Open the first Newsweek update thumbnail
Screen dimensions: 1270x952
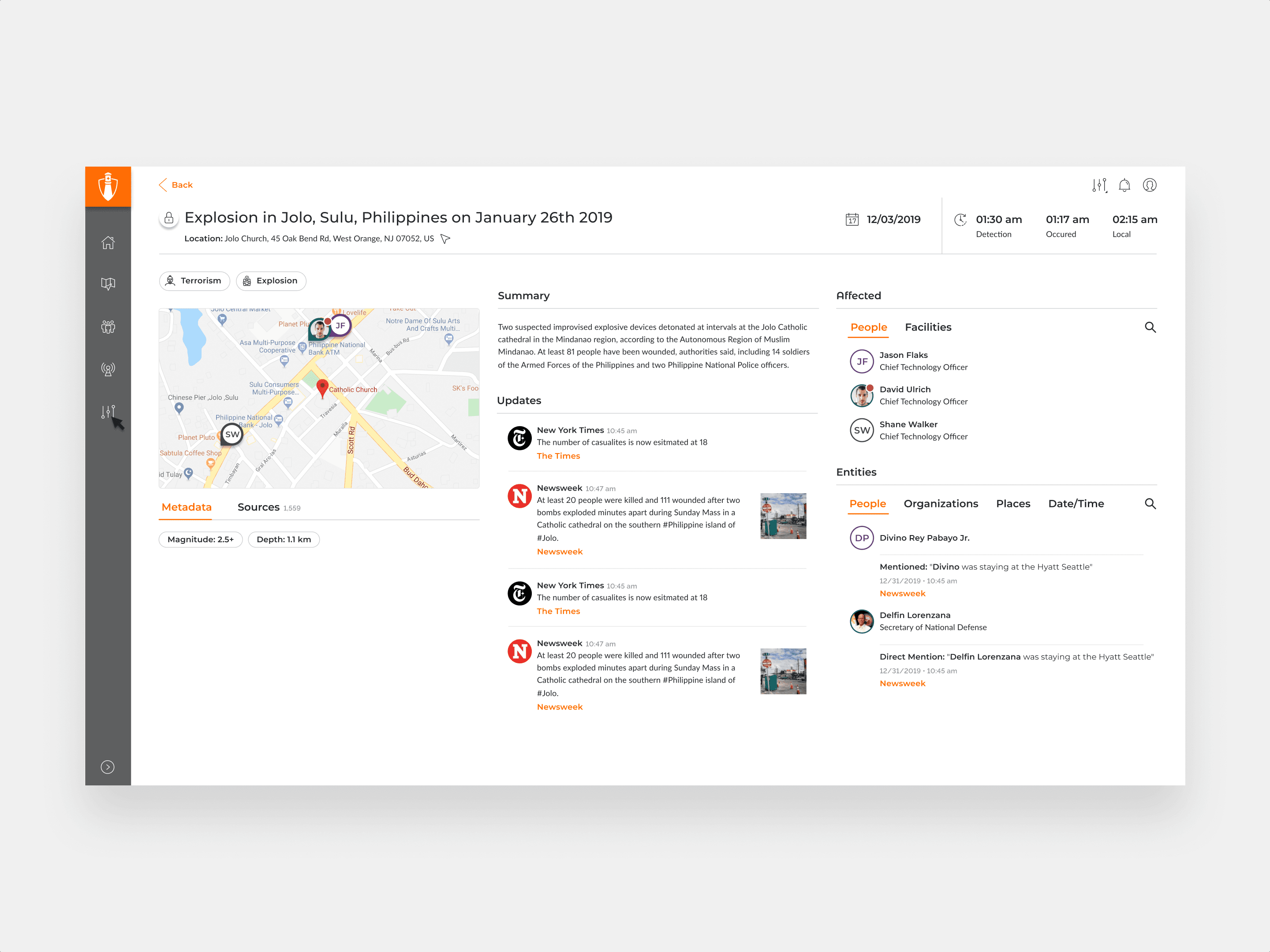(x=783, y=516)
